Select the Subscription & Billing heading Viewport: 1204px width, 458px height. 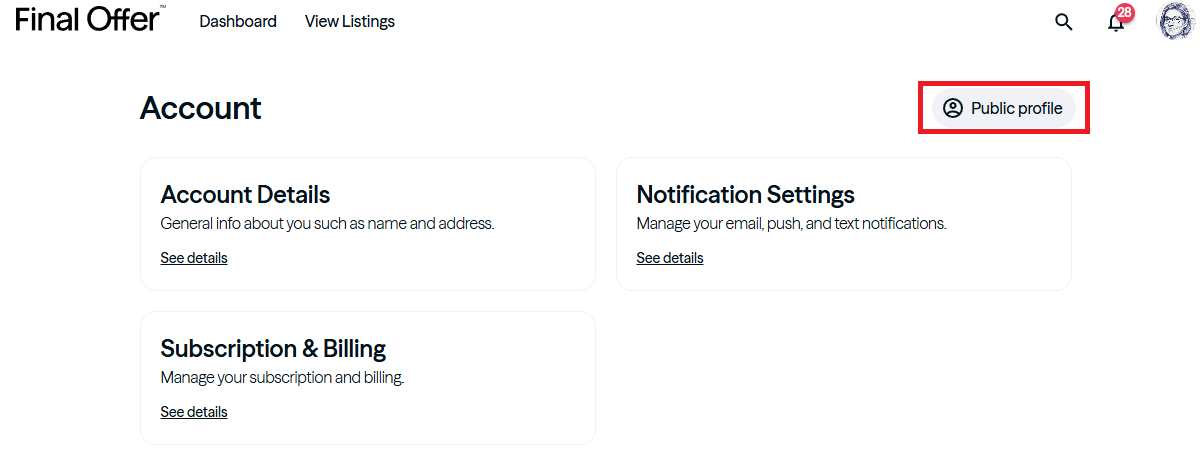(273, 348)
